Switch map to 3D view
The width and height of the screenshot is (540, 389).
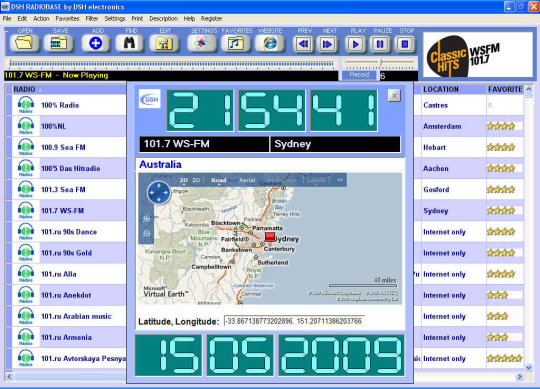click(x=196, y=180)
